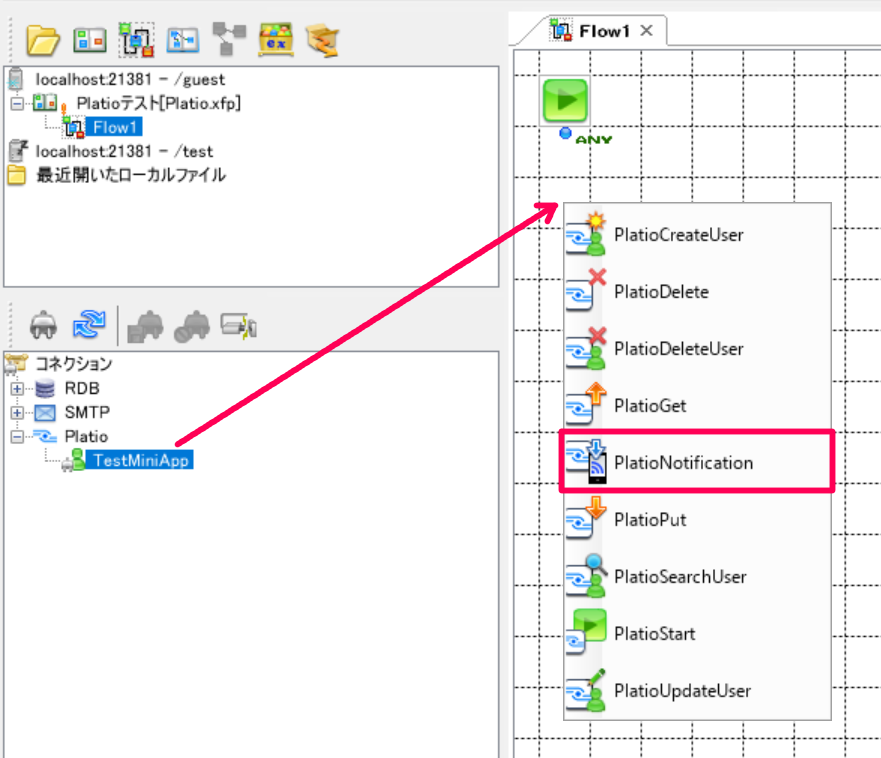The height and width of the screenshot is (758, 881).
Task: Choose PlatioStart from the popup menu
Action: (x=697, y=633)
